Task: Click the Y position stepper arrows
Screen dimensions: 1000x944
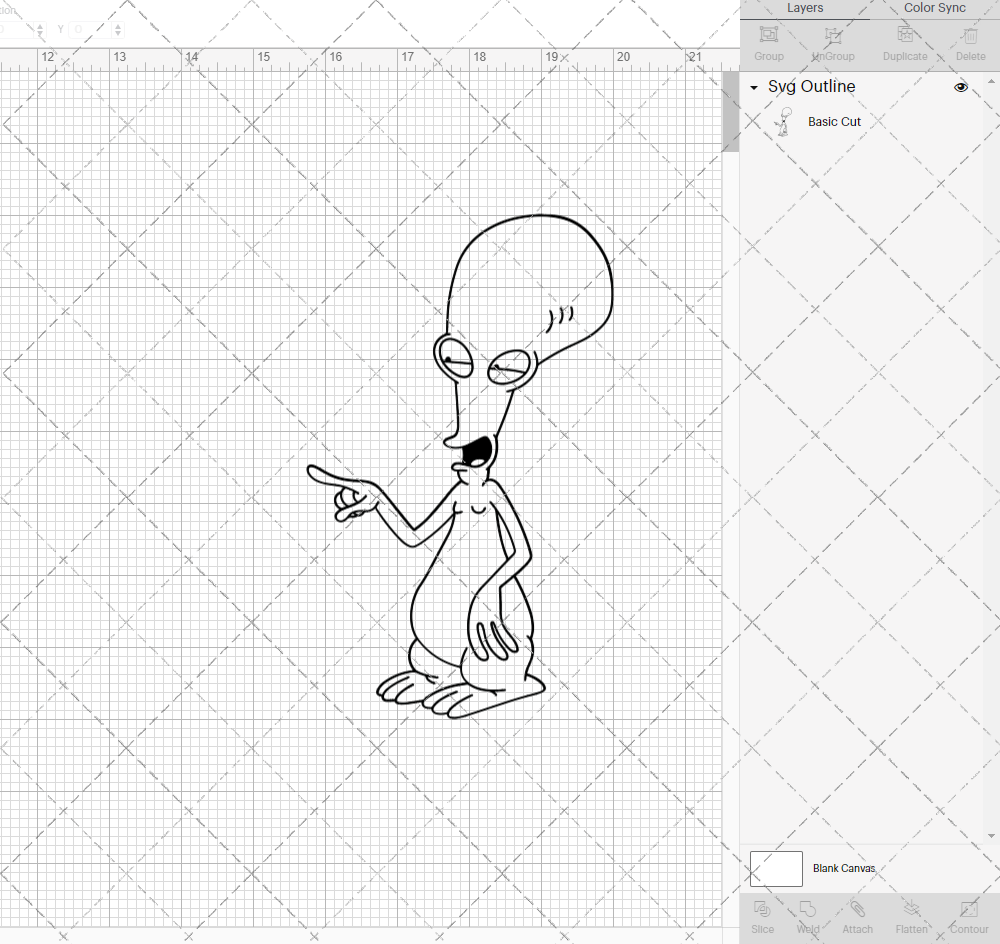Action: [x=117, y=29]
